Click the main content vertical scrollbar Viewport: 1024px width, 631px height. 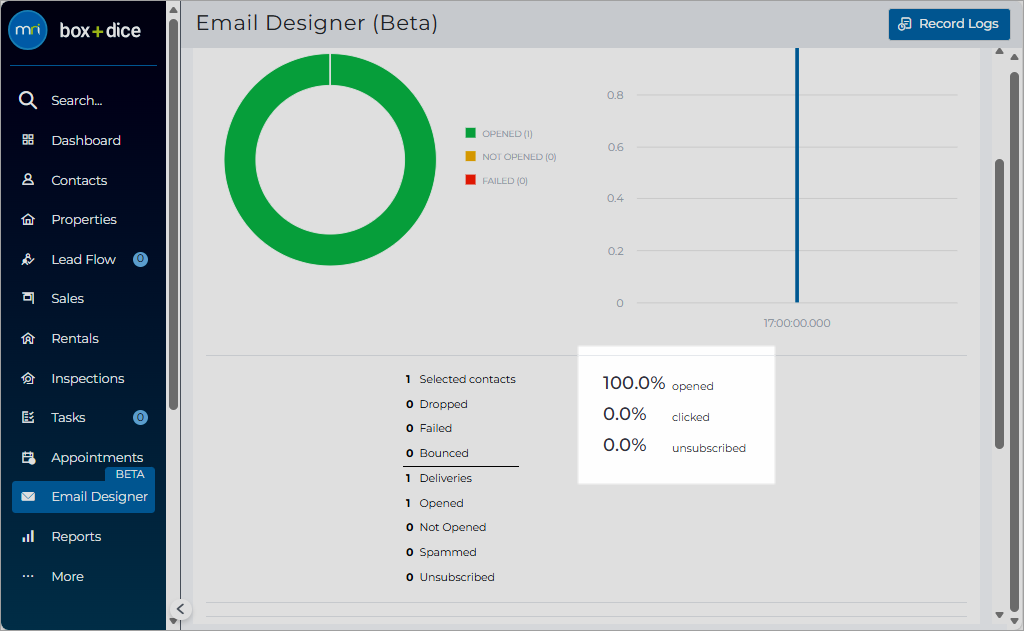coord(999,304)
